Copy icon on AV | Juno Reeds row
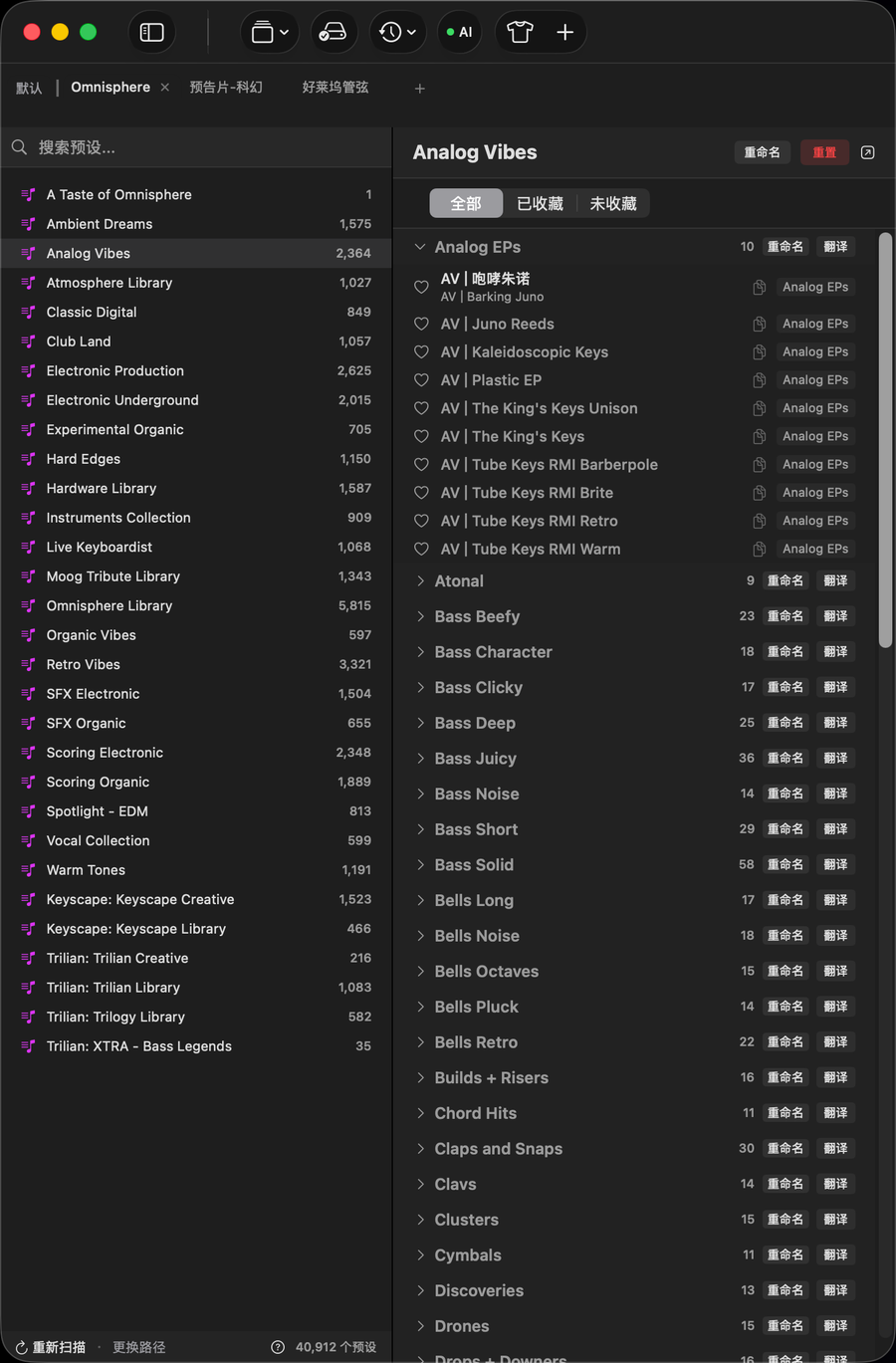Image resolution: width=896 pixels, height=1363 pixels. click(x=759, y=324)
